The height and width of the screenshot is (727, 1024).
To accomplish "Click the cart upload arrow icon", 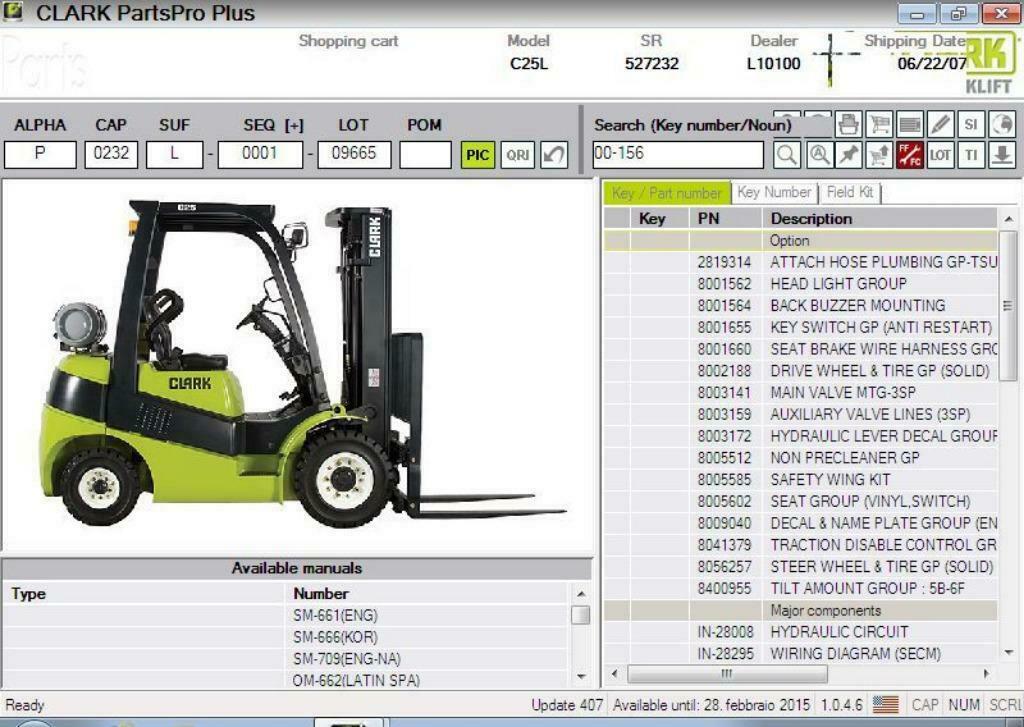I will tap(879, 155).
